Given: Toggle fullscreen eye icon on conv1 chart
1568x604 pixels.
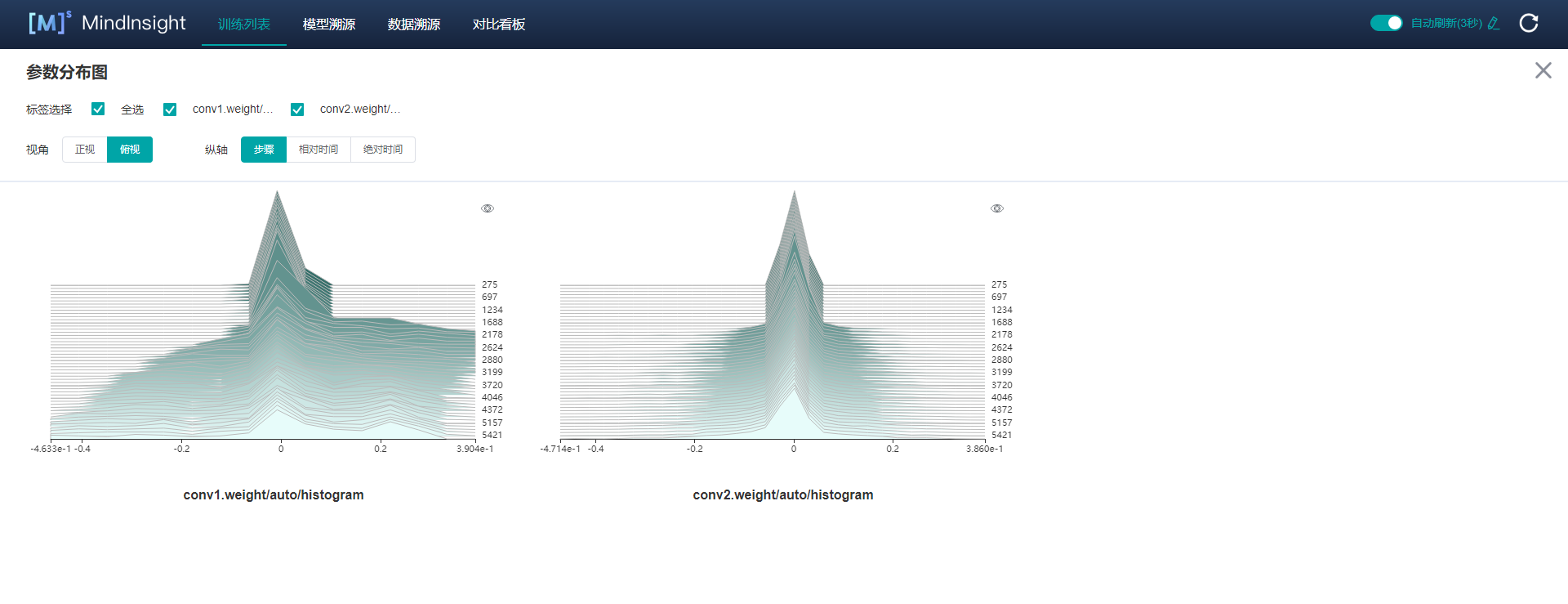Looking at the screenshot, I should pyautogui.click(x=488, y=208).
